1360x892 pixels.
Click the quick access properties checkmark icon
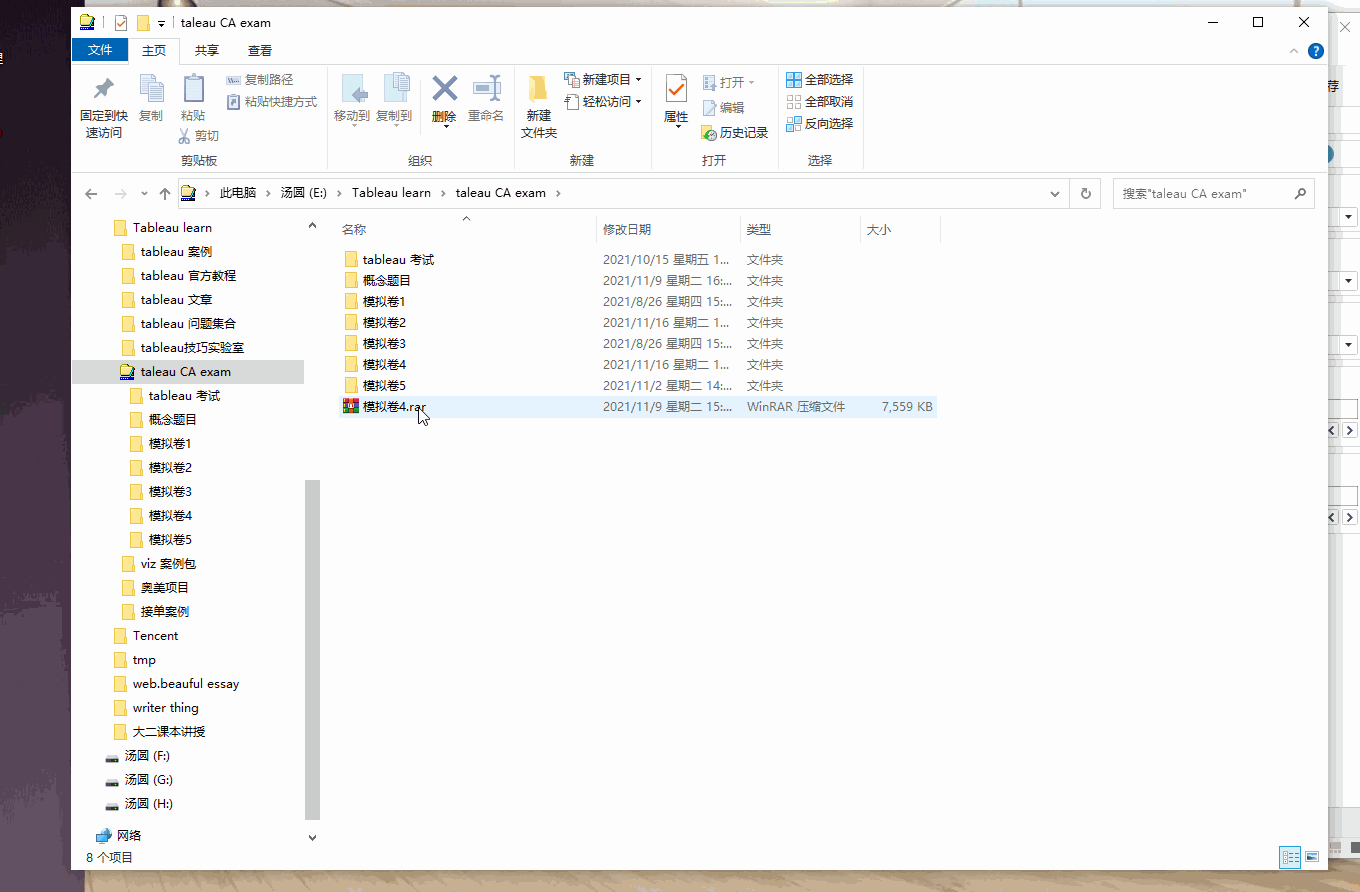click(121, 23)
